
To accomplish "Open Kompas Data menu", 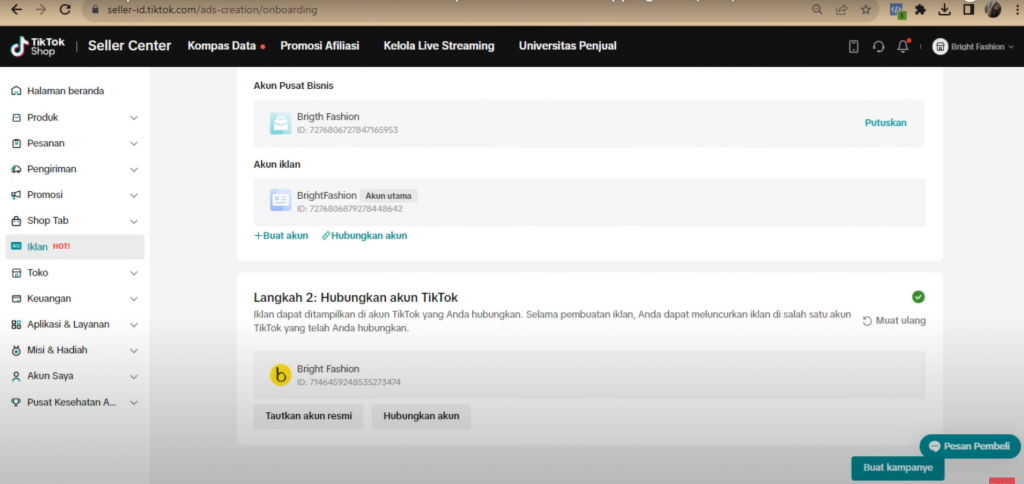I will point(223,46).
